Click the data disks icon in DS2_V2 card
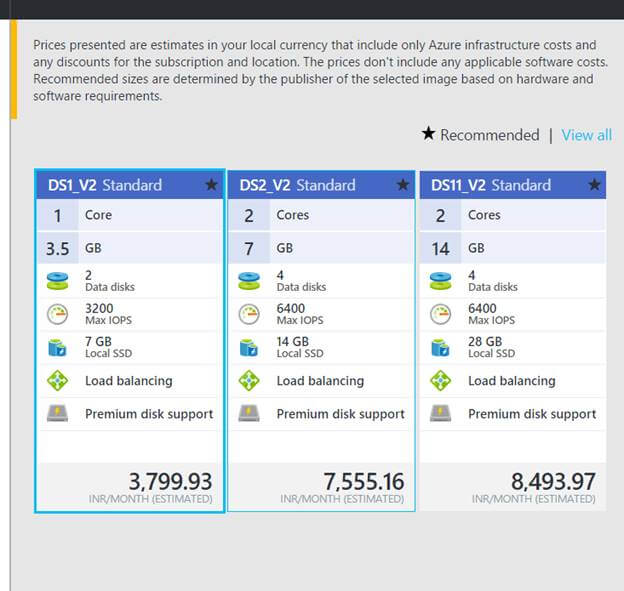Image resolution: width=624 pixels, height=591 pixels. click(249, 281)
